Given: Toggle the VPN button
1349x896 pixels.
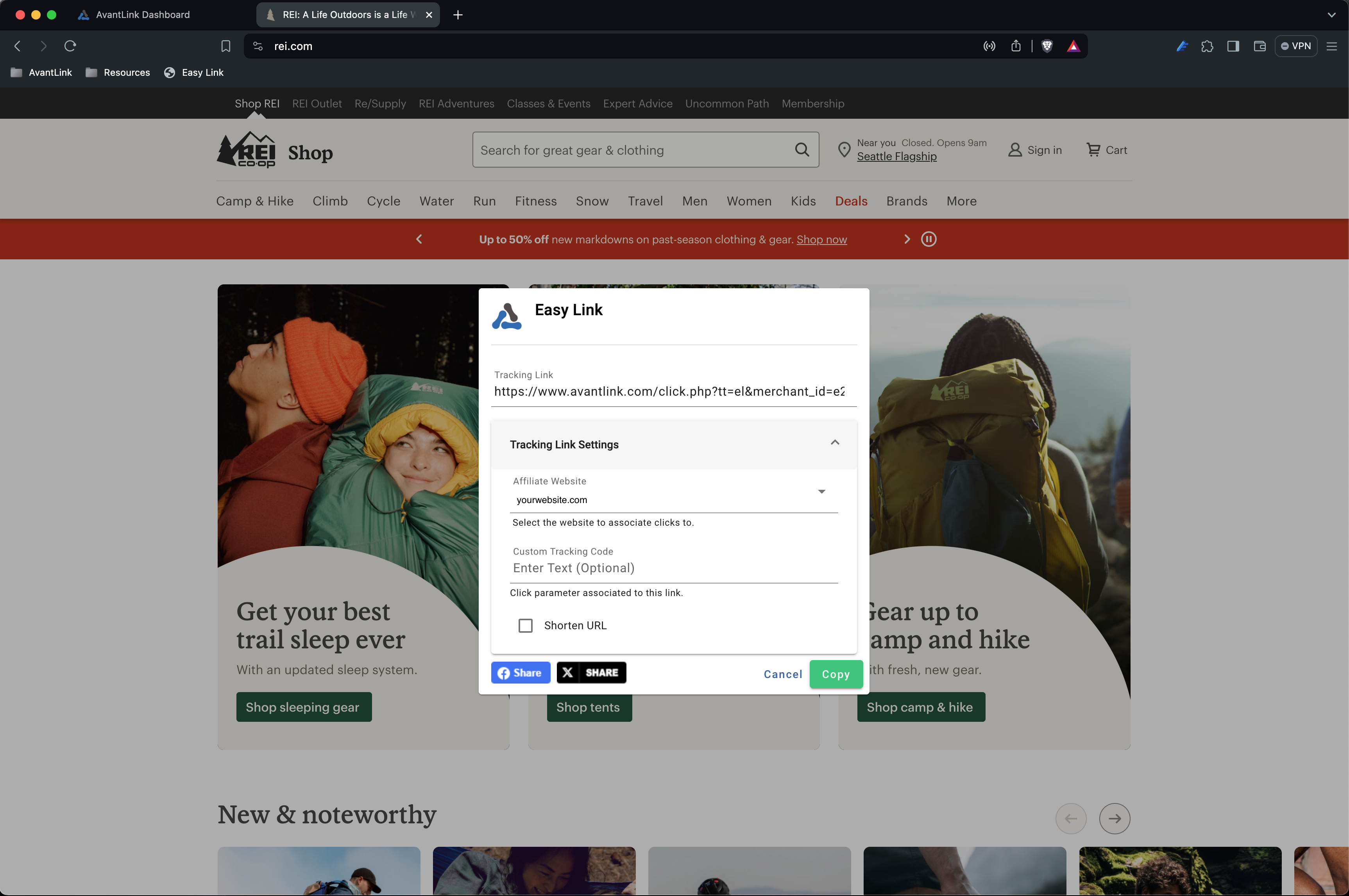Looking at the screenshot, I should 1296,46.
